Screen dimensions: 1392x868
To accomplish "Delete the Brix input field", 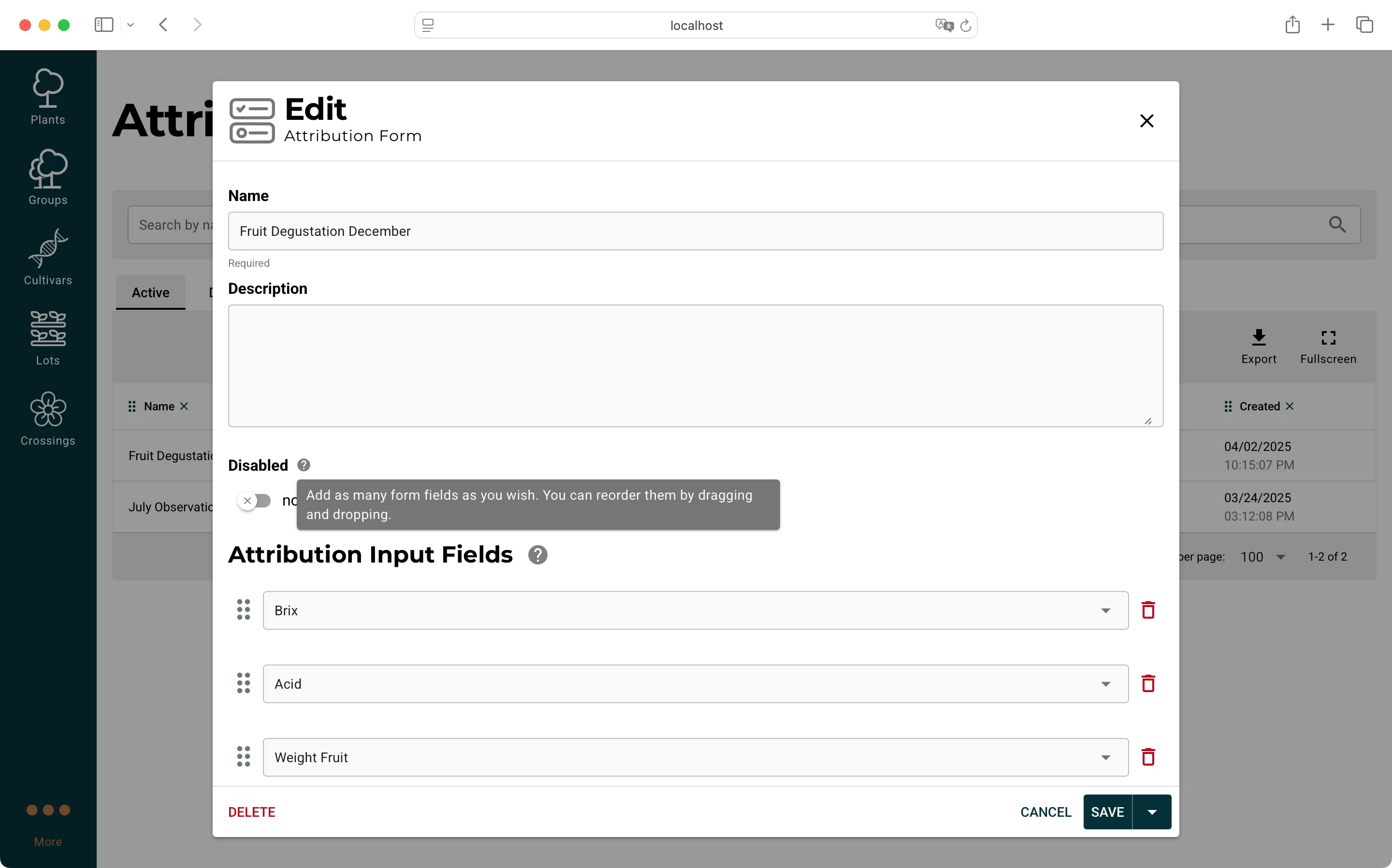I will [1148, 609].
